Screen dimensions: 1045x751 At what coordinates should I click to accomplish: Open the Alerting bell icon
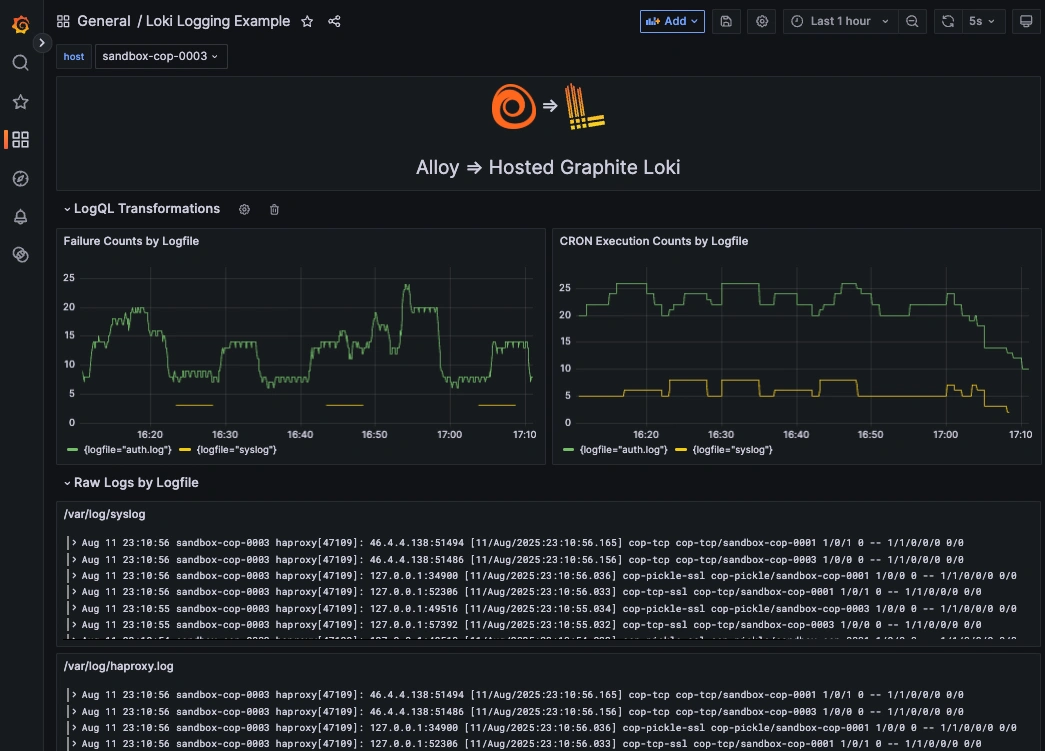click(x=21, y=217)
